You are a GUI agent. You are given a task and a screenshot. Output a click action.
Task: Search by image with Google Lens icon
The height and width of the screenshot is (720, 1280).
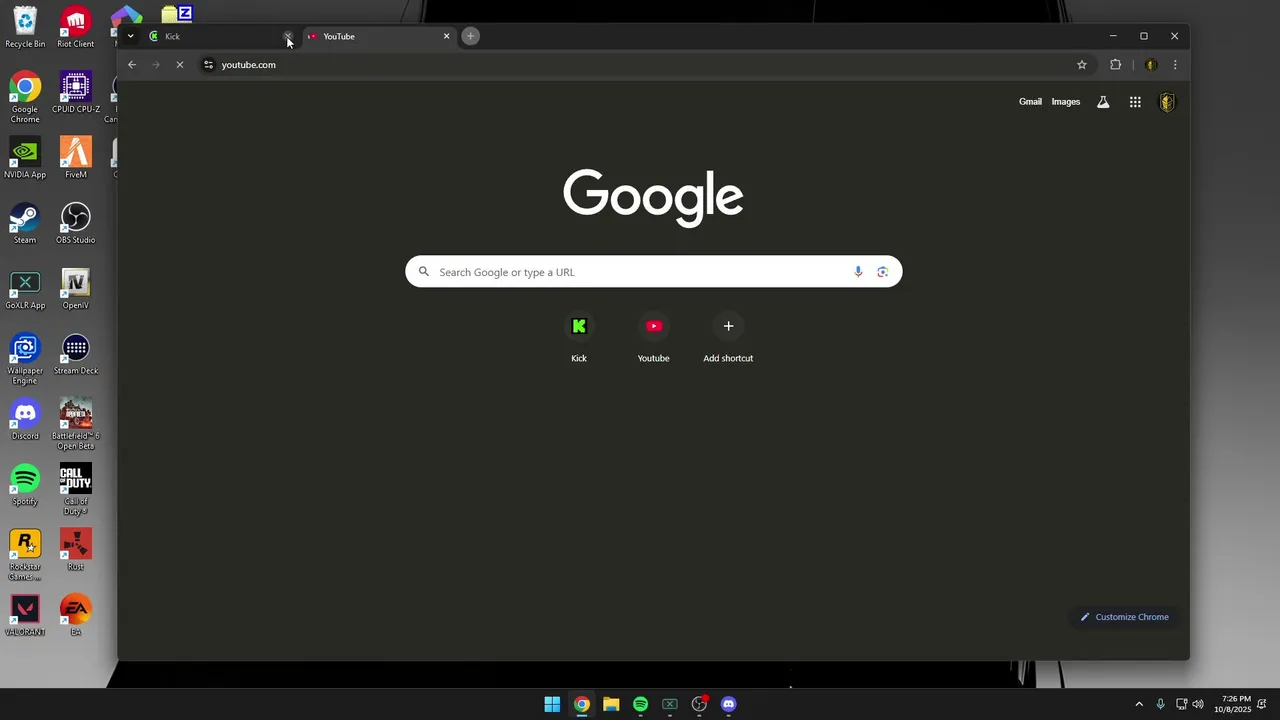click(x=882, y=272)
